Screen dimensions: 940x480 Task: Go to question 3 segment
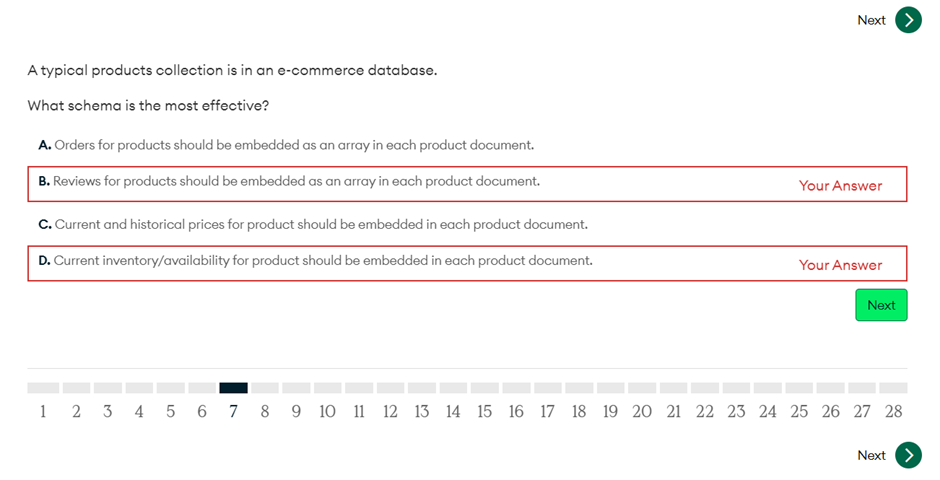pyautogui.click(x=107, y=388)
